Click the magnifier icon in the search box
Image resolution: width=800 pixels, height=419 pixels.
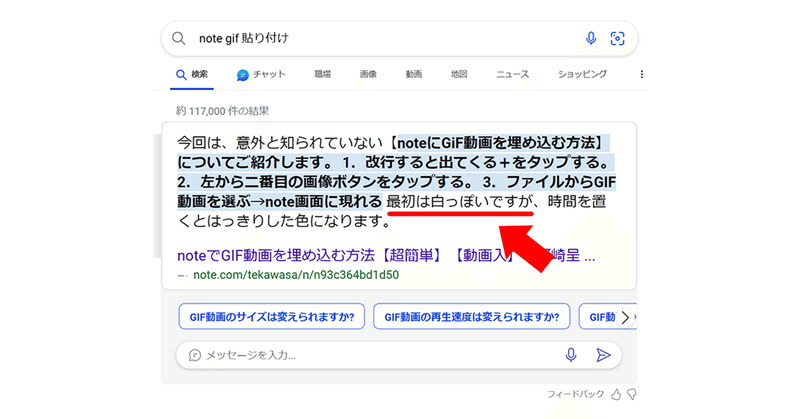pos(179,38)
